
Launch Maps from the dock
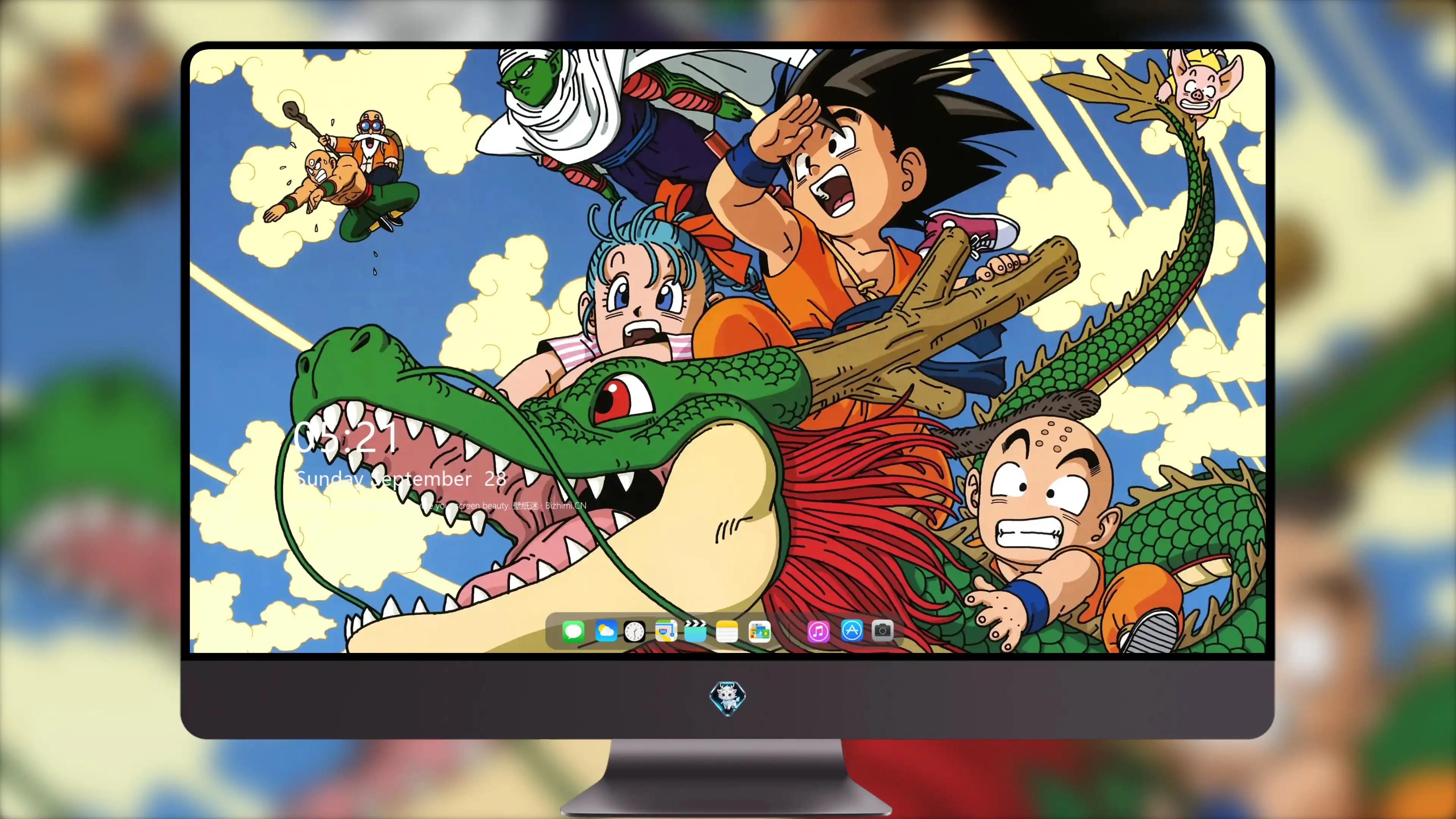tap(666, 631)
